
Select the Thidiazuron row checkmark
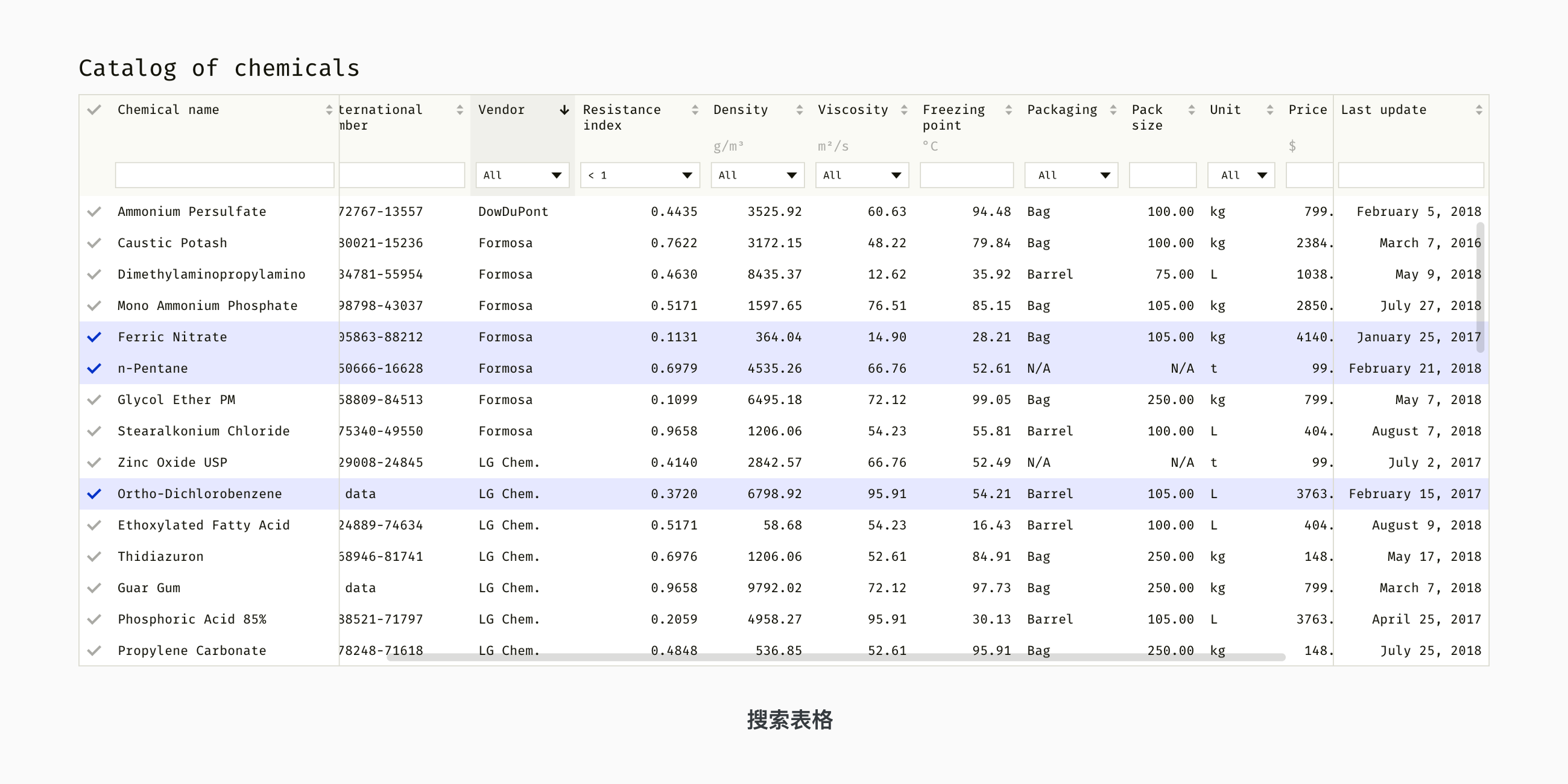pyautogui.click(x=94, y=557)
